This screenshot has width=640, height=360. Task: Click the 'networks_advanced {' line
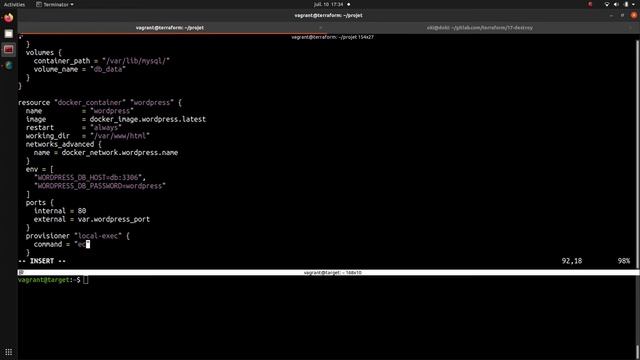pyautogui.click(x=64, y=144)
